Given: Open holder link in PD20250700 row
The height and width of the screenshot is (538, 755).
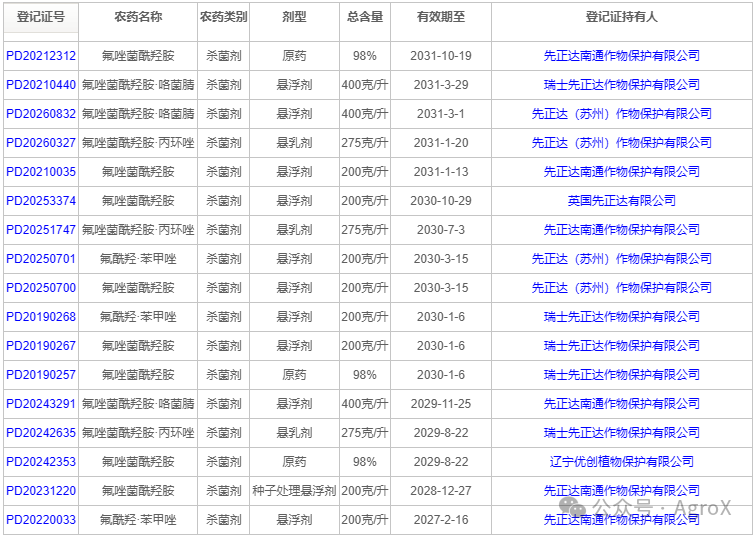Looking at the screenshot, I should tap(622, 288).
